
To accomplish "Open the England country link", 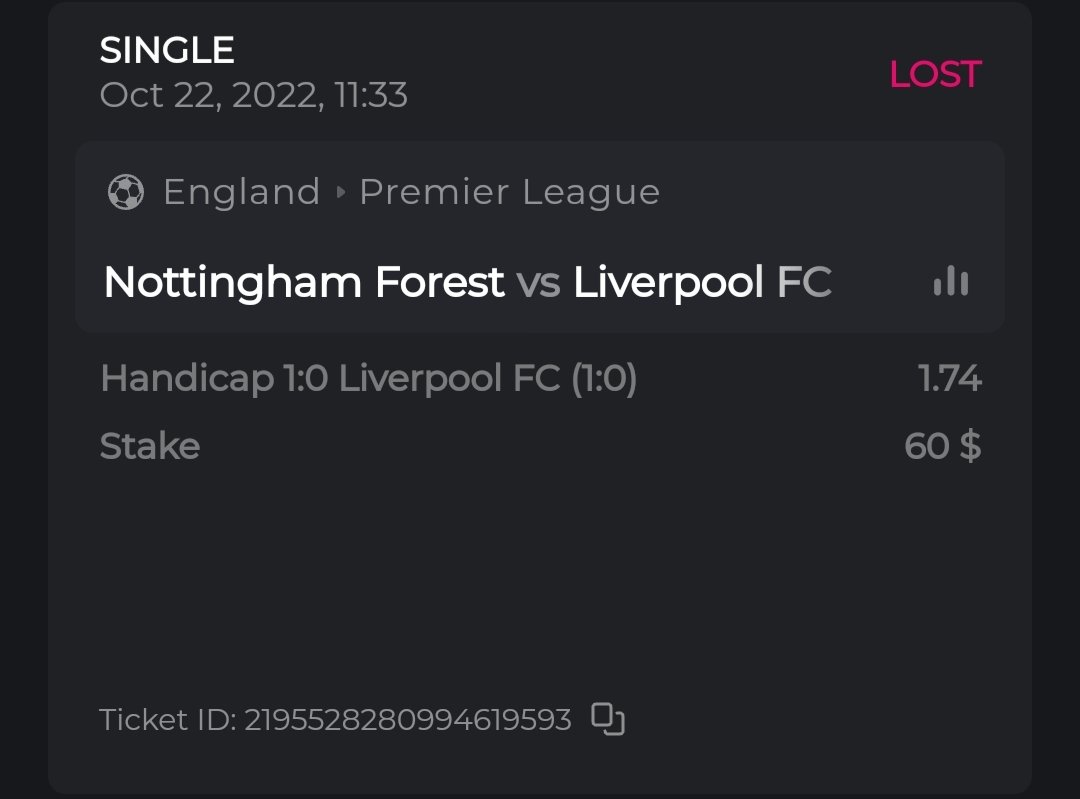I will 241,192.
